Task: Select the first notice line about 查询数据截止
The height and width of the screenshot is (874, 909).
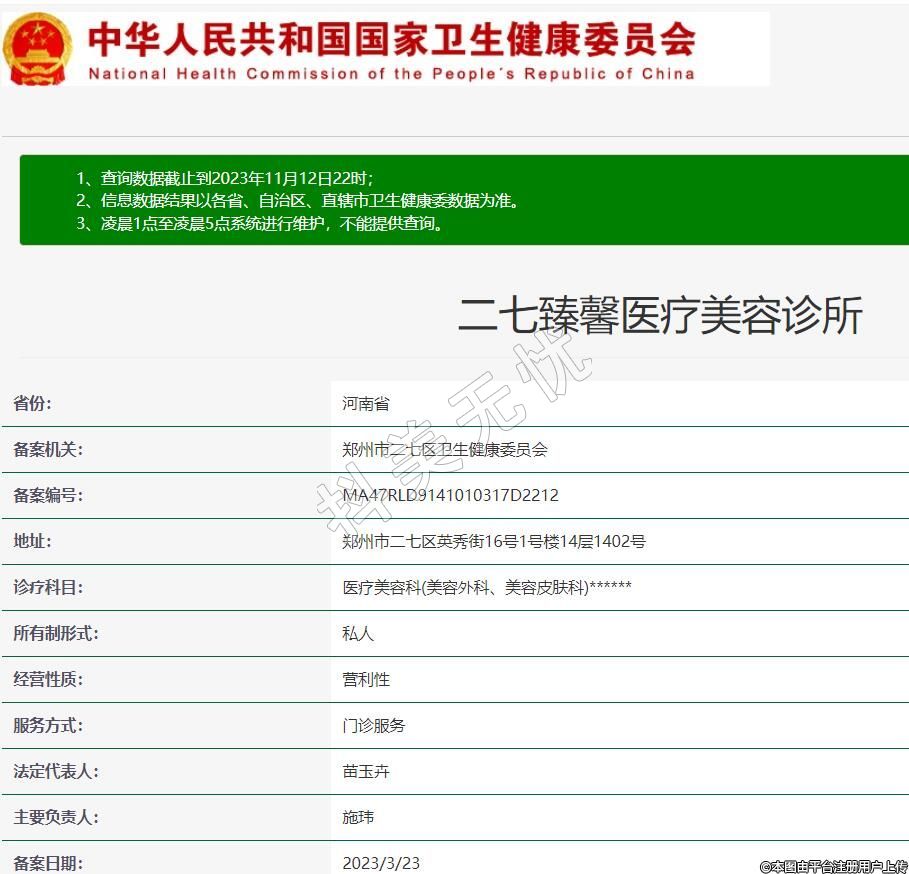Action: pos(225,178)
